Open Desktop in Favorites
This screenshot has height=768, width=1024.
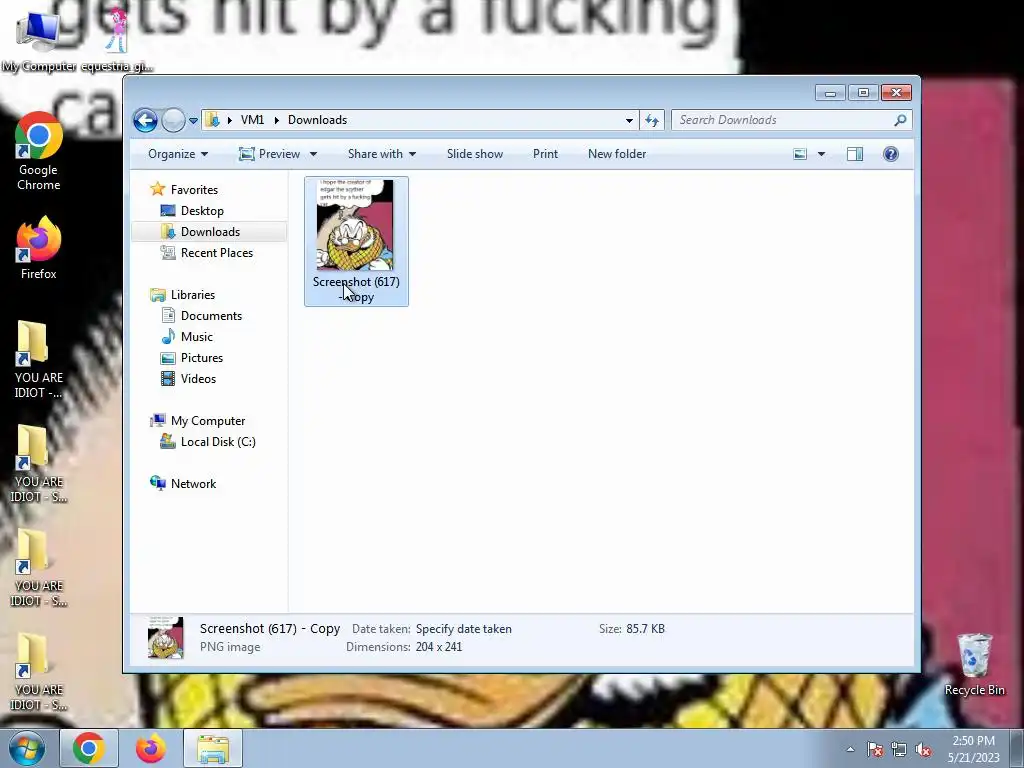[x=202, y=211]
